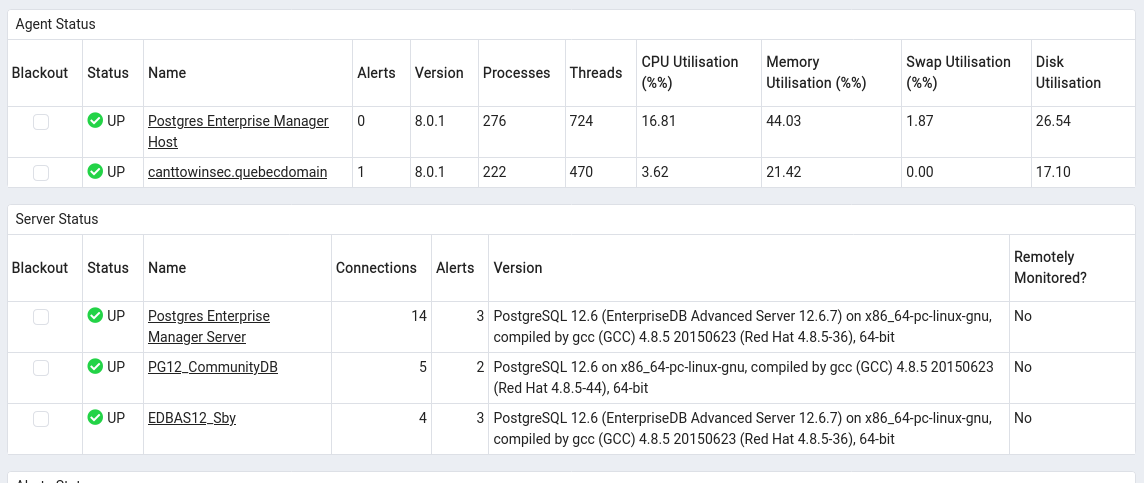Enable blackout for EDBAS12_Sby server
Image resolution: width=1144 pixels, height=483 pixels.
[x=41, y=419]
